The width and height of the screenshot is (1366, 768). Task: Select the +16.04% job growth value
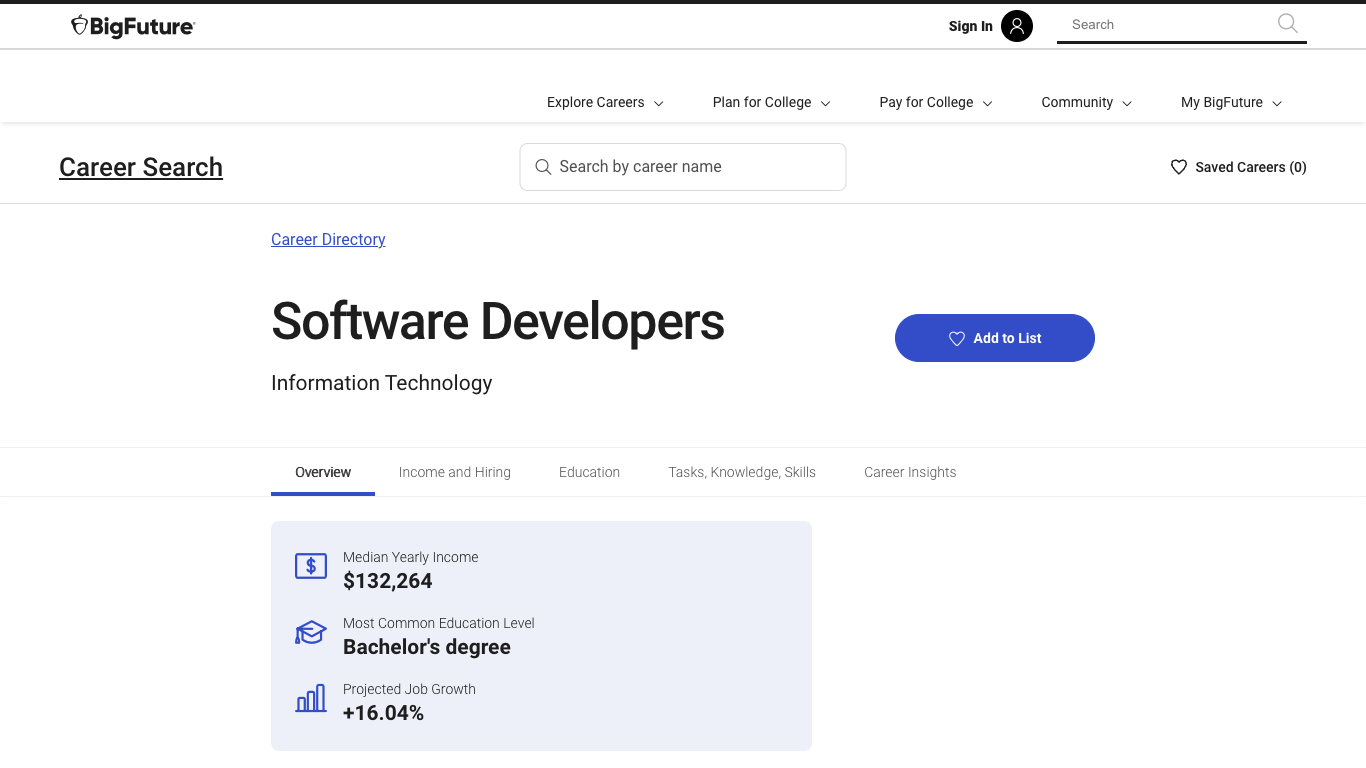point(383,713)
